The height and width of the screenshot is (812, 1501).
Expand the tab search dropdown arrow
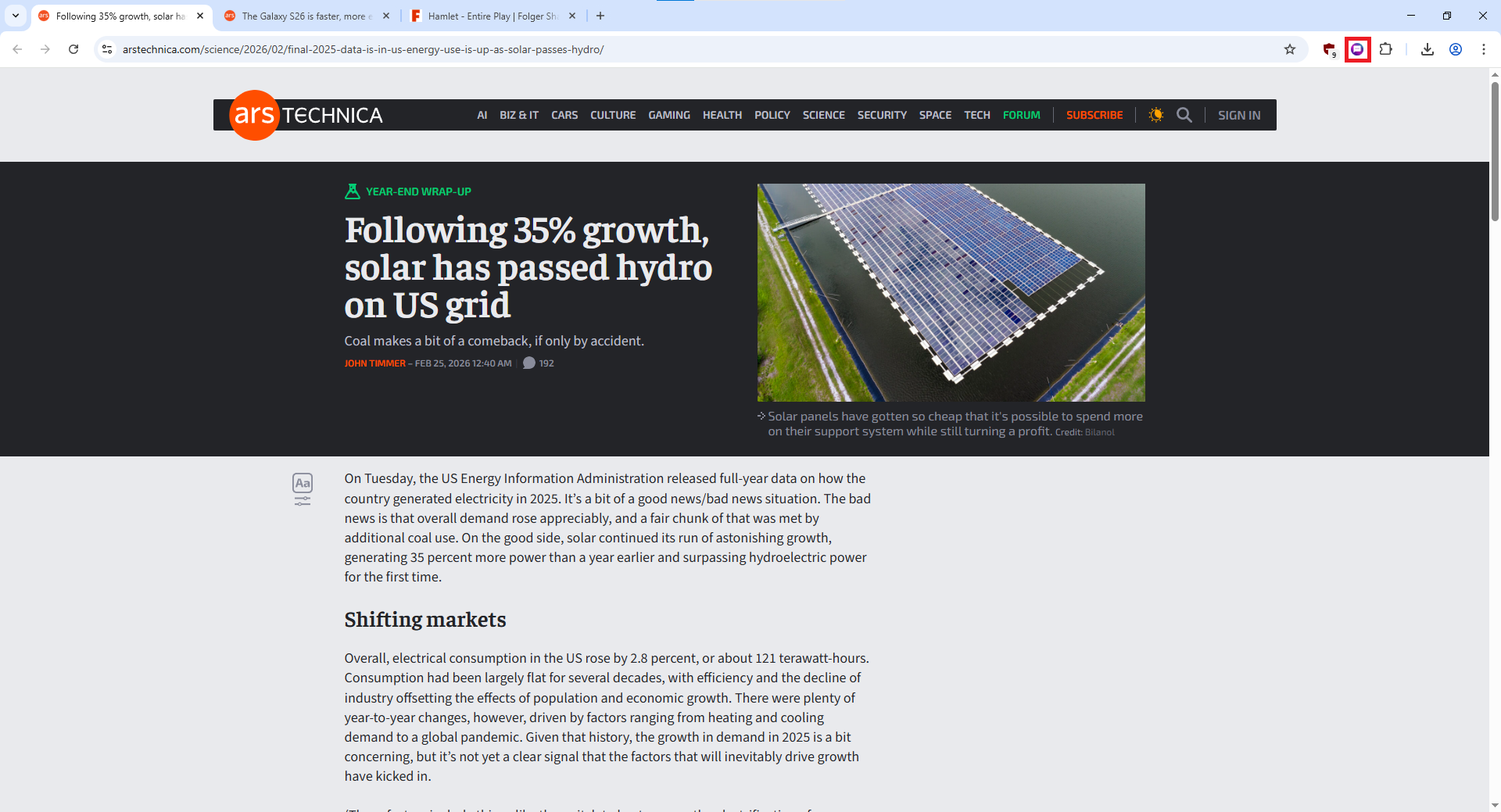(x=16, y=16)
